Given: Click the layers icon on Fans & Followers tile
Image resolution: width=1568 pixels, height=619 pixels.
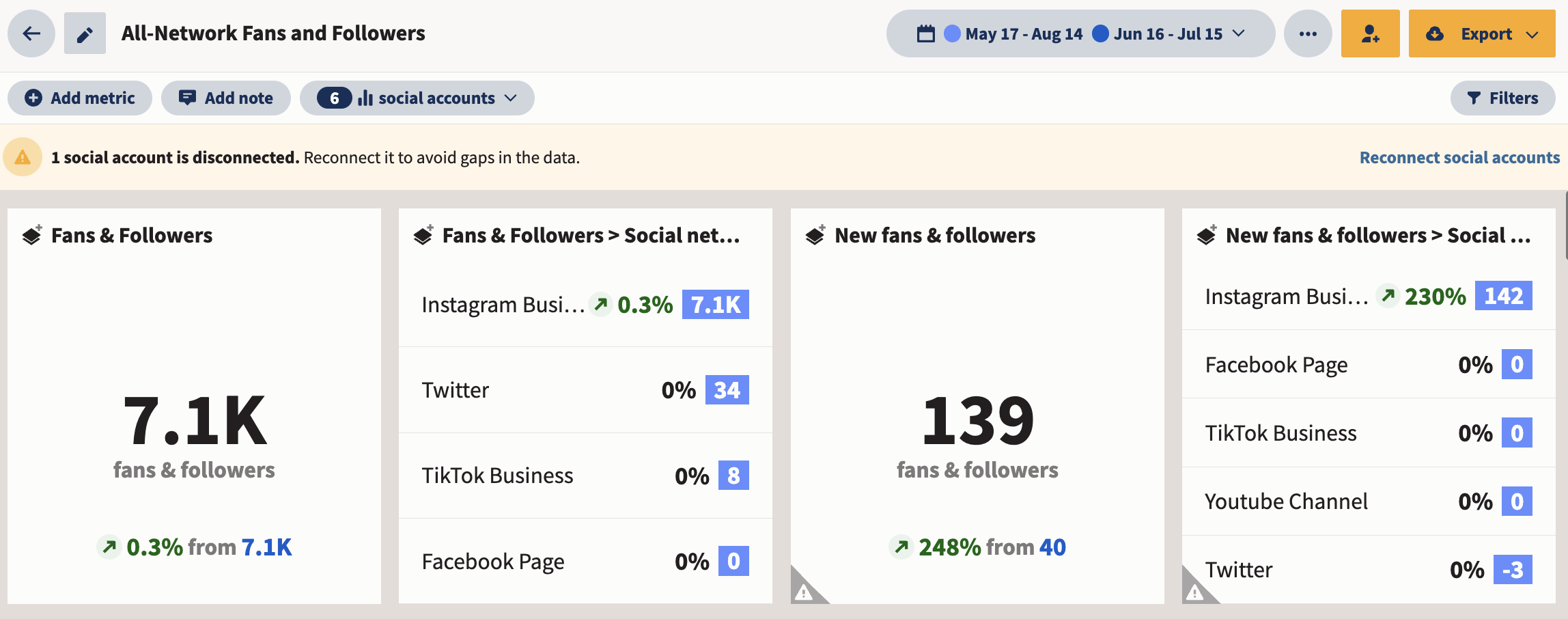Looking at the screenshot, I should tap(32, 235).
